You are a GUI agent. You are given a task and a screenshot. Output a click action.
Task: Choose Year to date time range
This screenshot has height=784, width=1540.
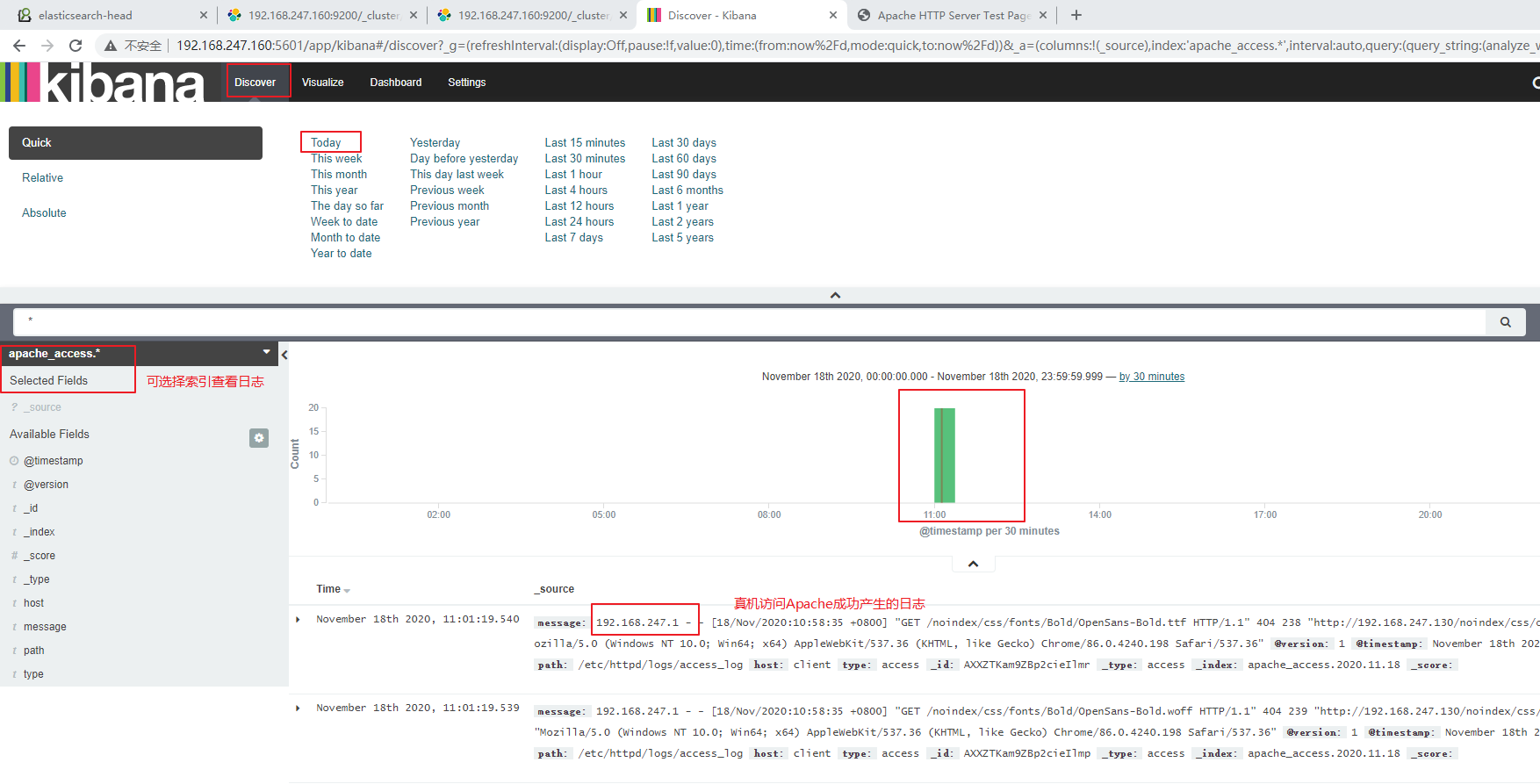coord(342,254)
